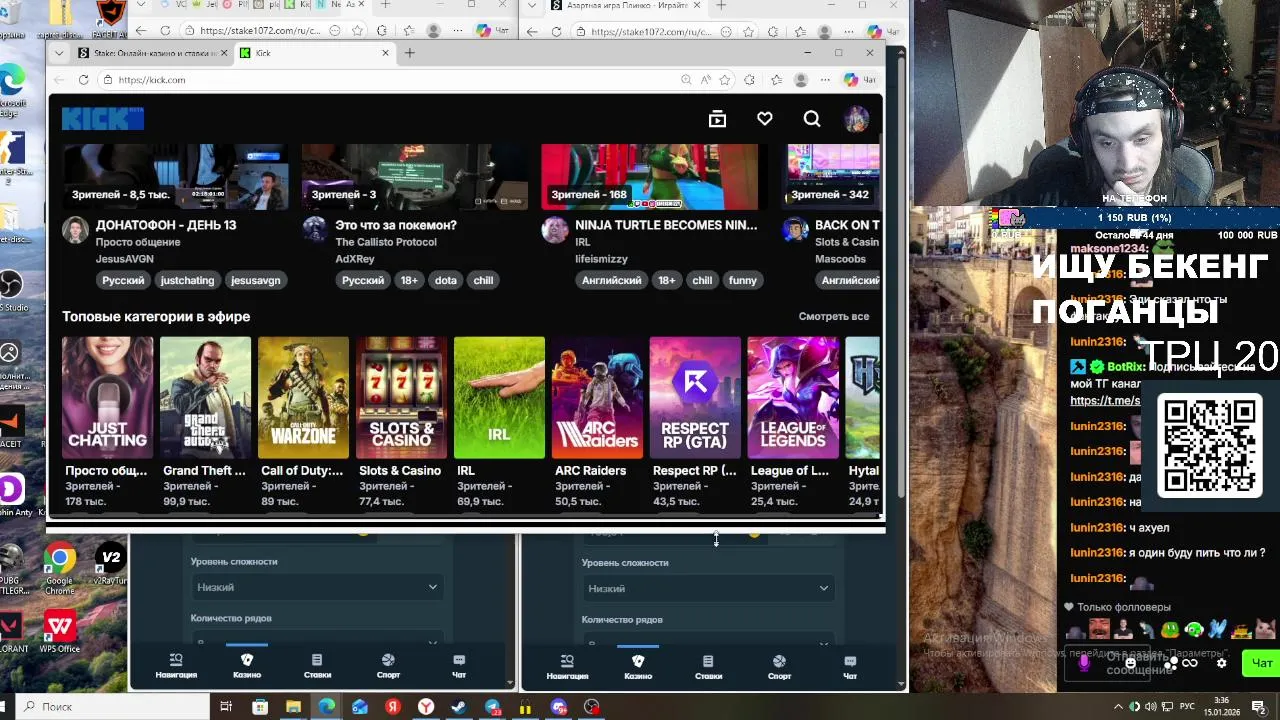The width and height of the screenshot is (1280, 720).
Task: Click green Чат send button
Action: click(1262, 662)
